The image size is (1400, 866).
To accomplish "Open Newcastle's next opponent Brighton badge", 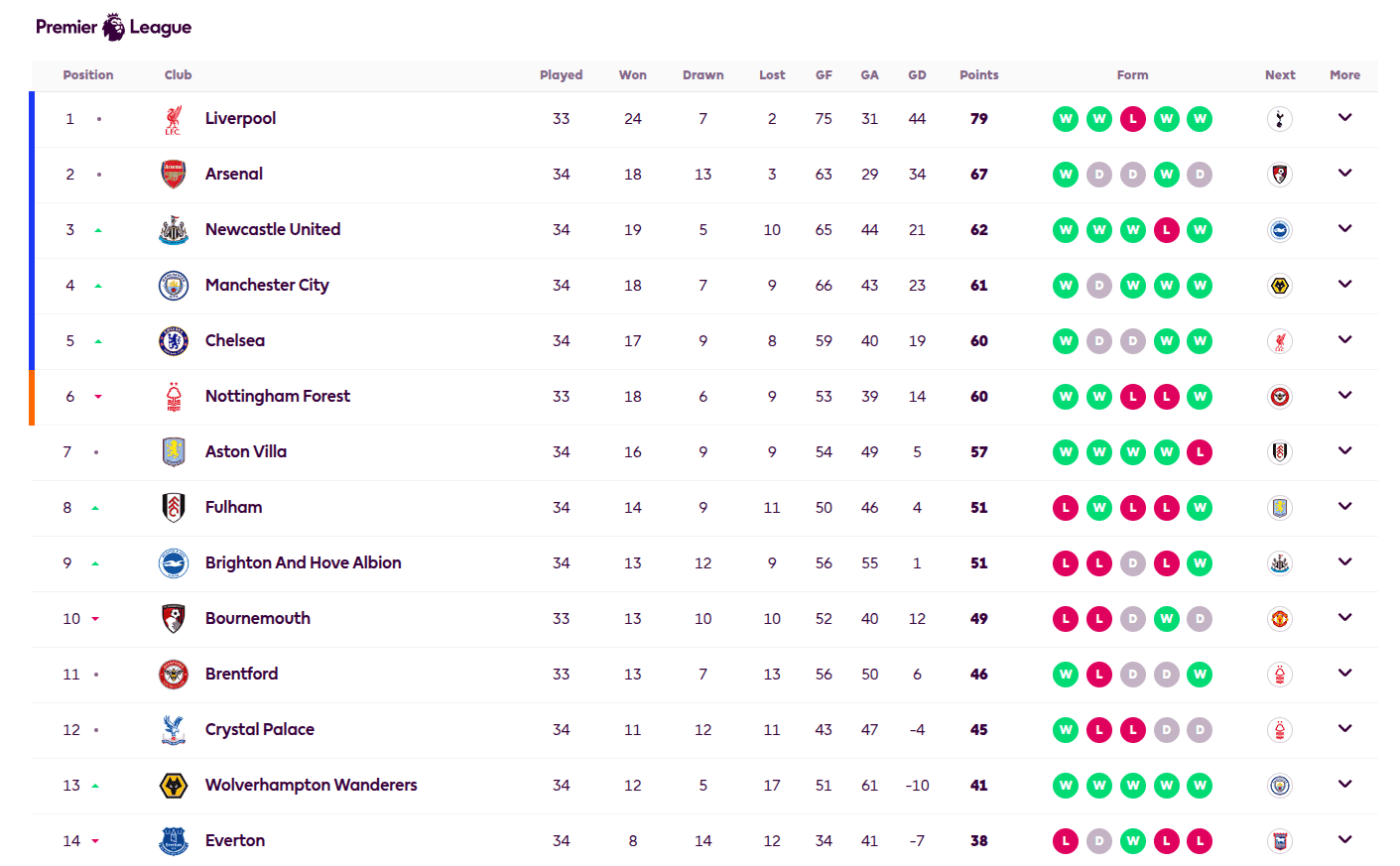I will (1280, 230).
